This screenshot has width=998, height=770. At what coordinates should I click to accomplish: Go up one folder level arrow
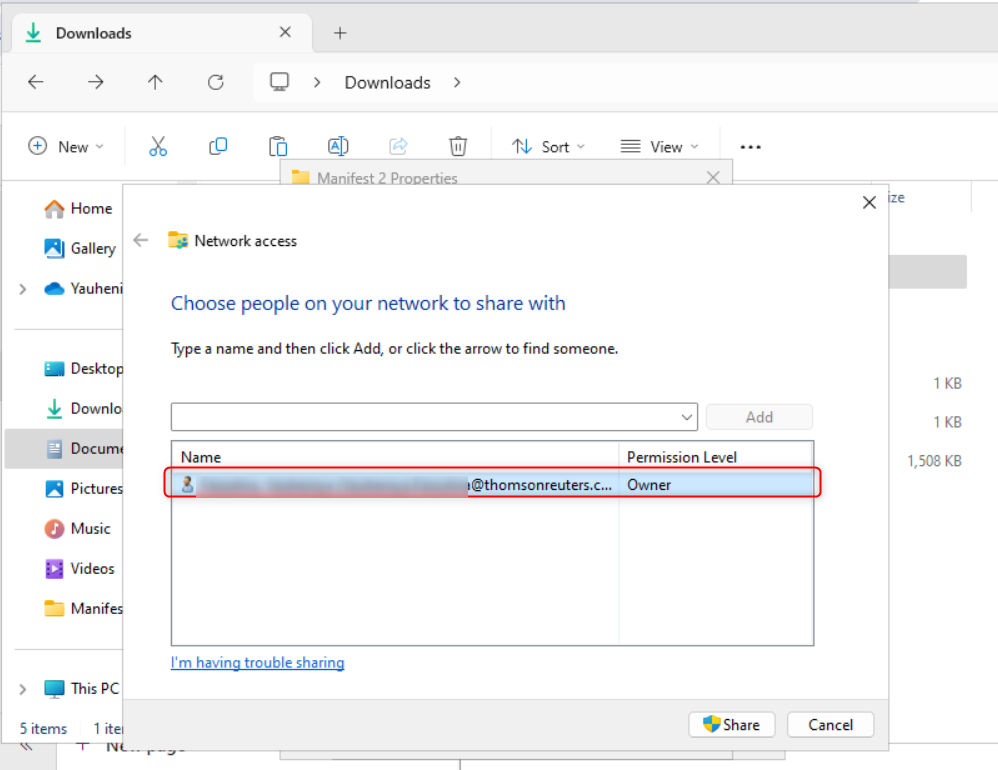coord(155,83)
